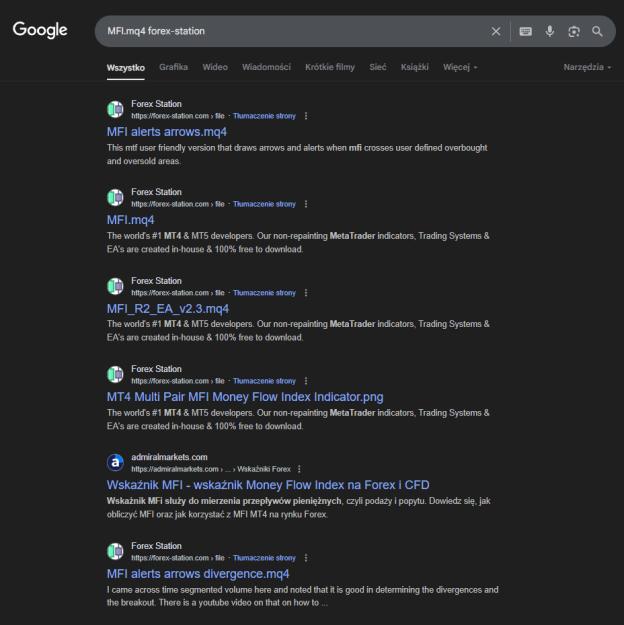The width and height of the screenshot is (624, 625).
Task: Click Forex Station favicon of MFI.mq4 result
Action: (116, 197)
